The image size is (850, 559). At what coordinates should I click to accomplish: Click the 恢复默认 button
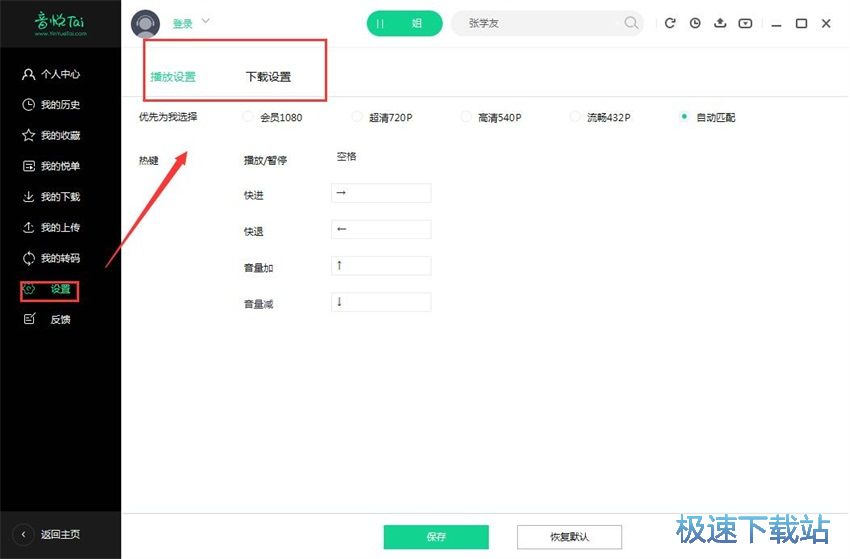569,537
